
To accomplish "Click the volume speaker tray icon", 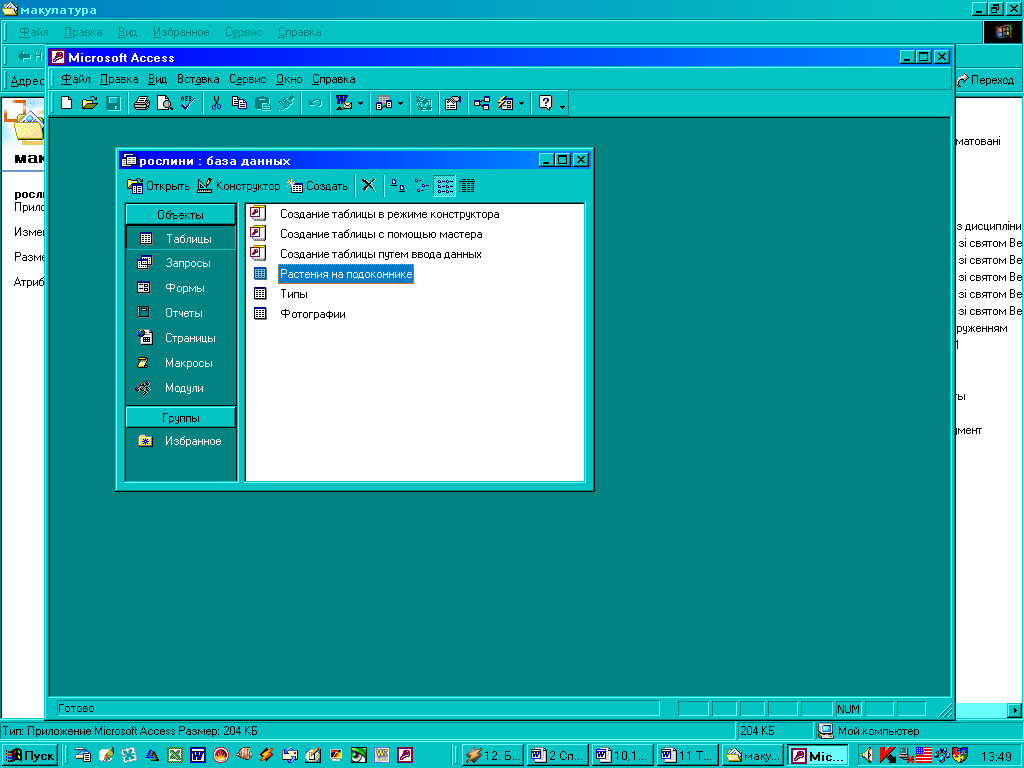I will pyautogui.click(x=867, y=756).
